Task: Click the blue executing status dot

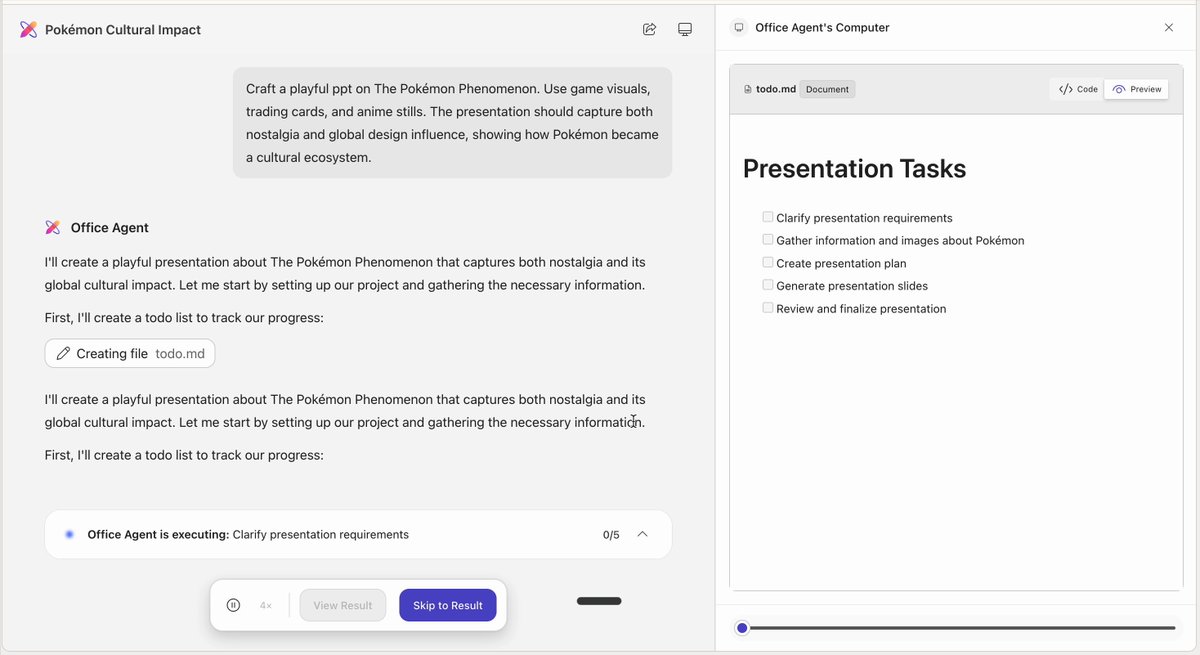Action: click(x=69, y=535)
